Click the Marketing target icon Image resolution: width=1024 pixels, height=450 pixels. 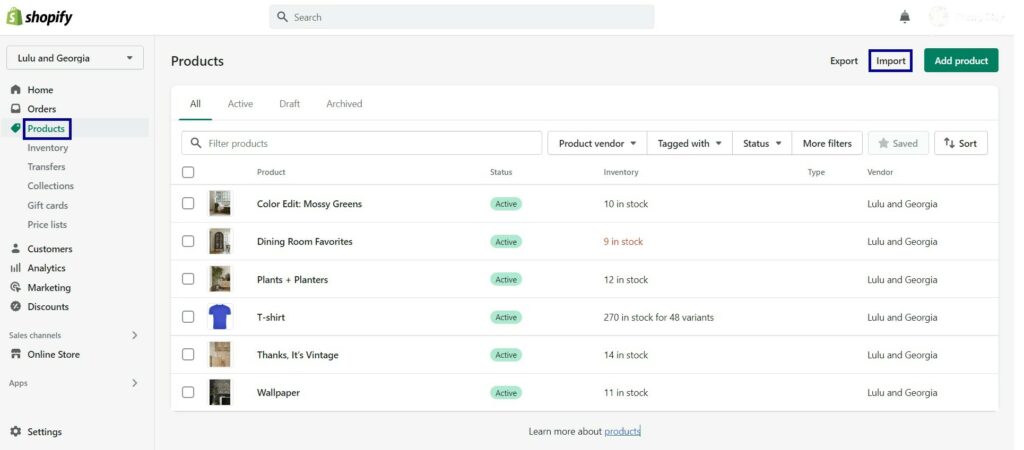click(16, 287)
